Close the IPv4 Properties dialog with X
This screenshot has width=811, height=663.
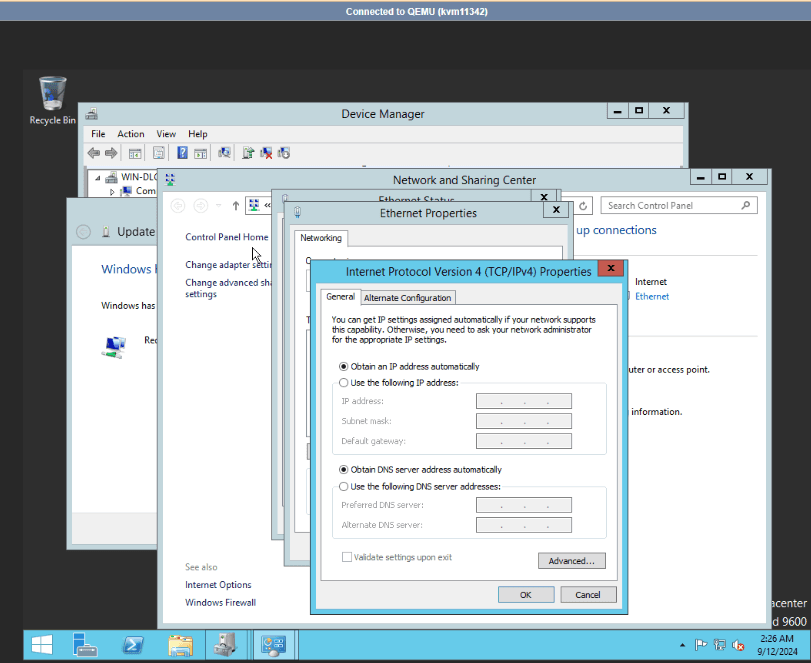(611, 268)
